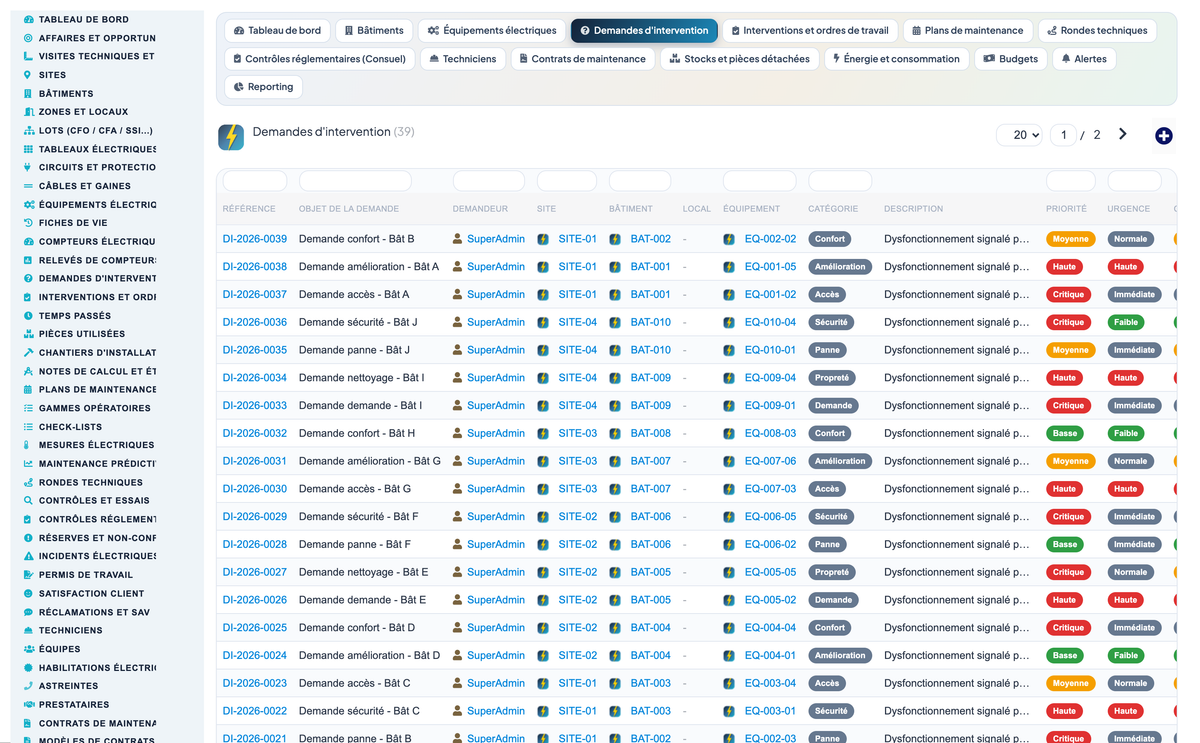Open Check-lists sidebar icon

(x=28, y=426)
